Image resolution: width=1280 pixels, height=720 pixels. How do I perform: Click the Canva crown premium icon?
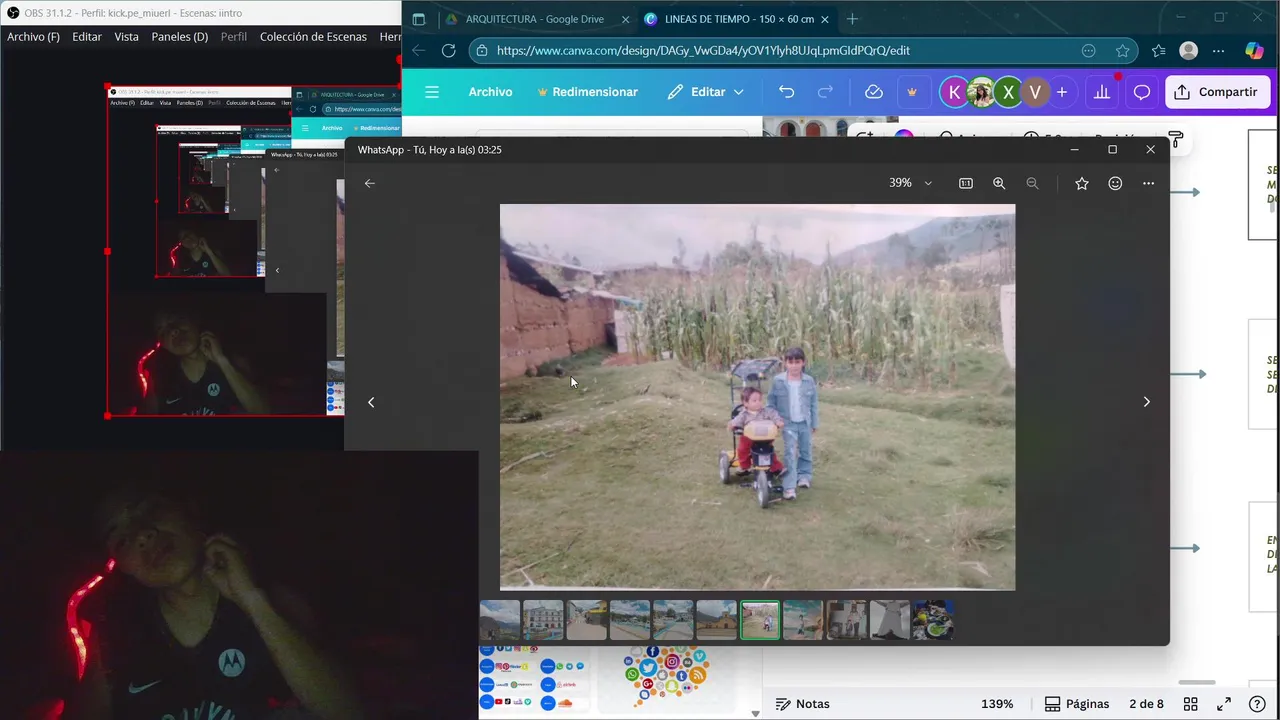click(x=912, y=92)
